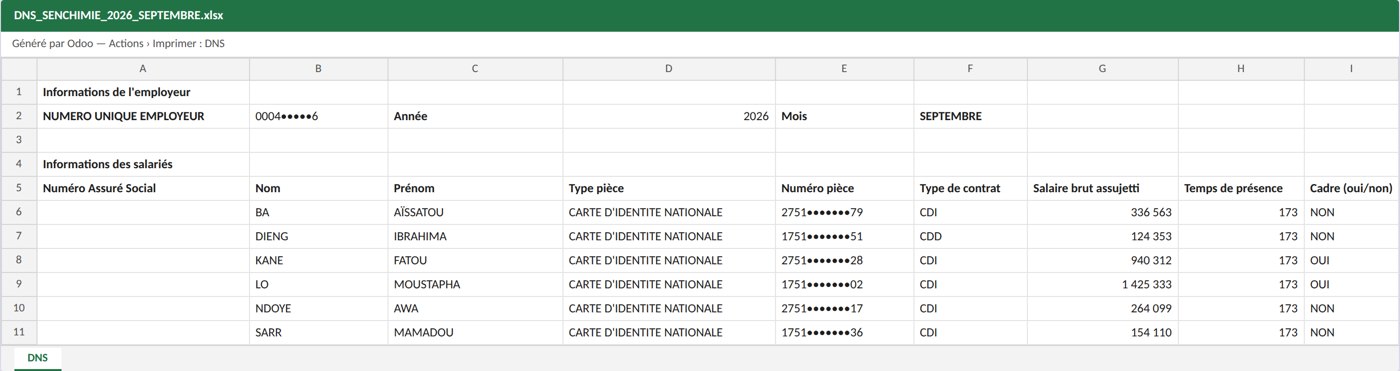Select LO's Cadre cell OUI
This screenshot has height=371, width=1400.
(1351, 284)
